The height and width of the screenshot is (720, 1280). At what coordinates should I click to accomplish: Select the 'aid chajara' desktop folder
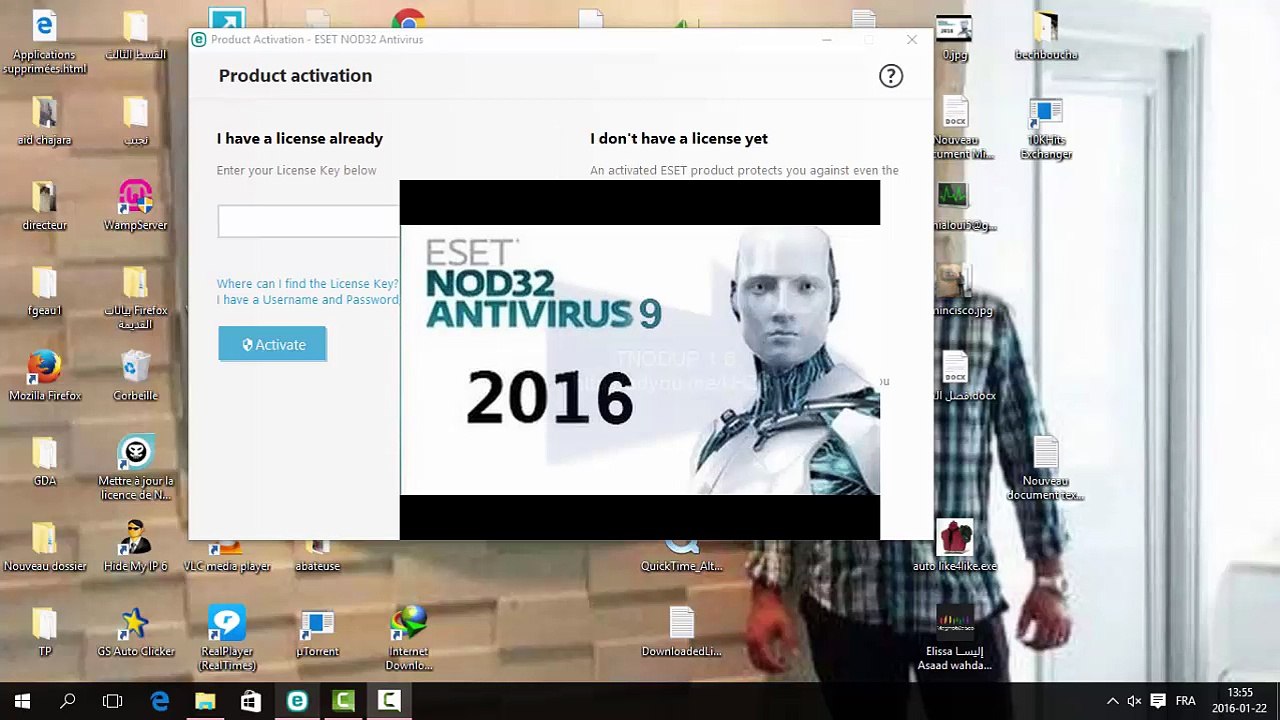pyautogui.click(x=45, y=121)
